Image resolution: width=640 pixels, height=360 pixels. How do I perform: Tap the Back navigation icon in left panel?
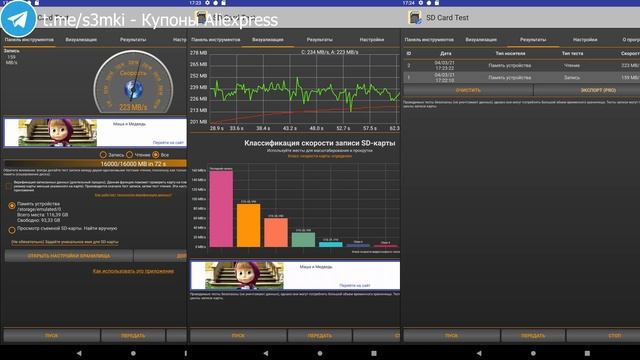pos(79,353)
